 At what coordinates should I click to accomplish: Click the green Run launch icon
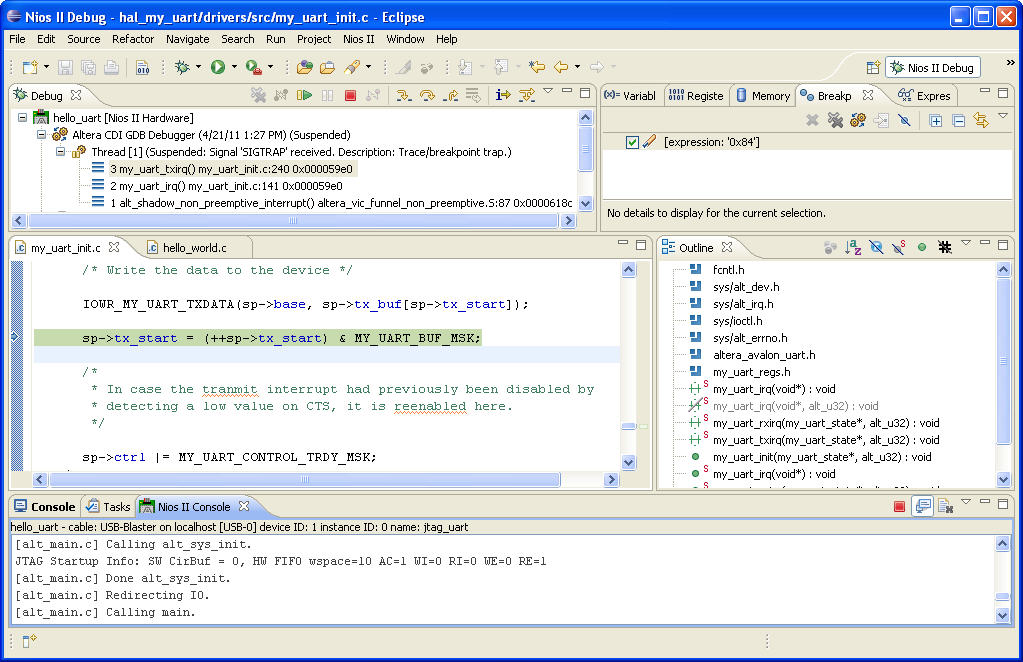tap(218, 67)
